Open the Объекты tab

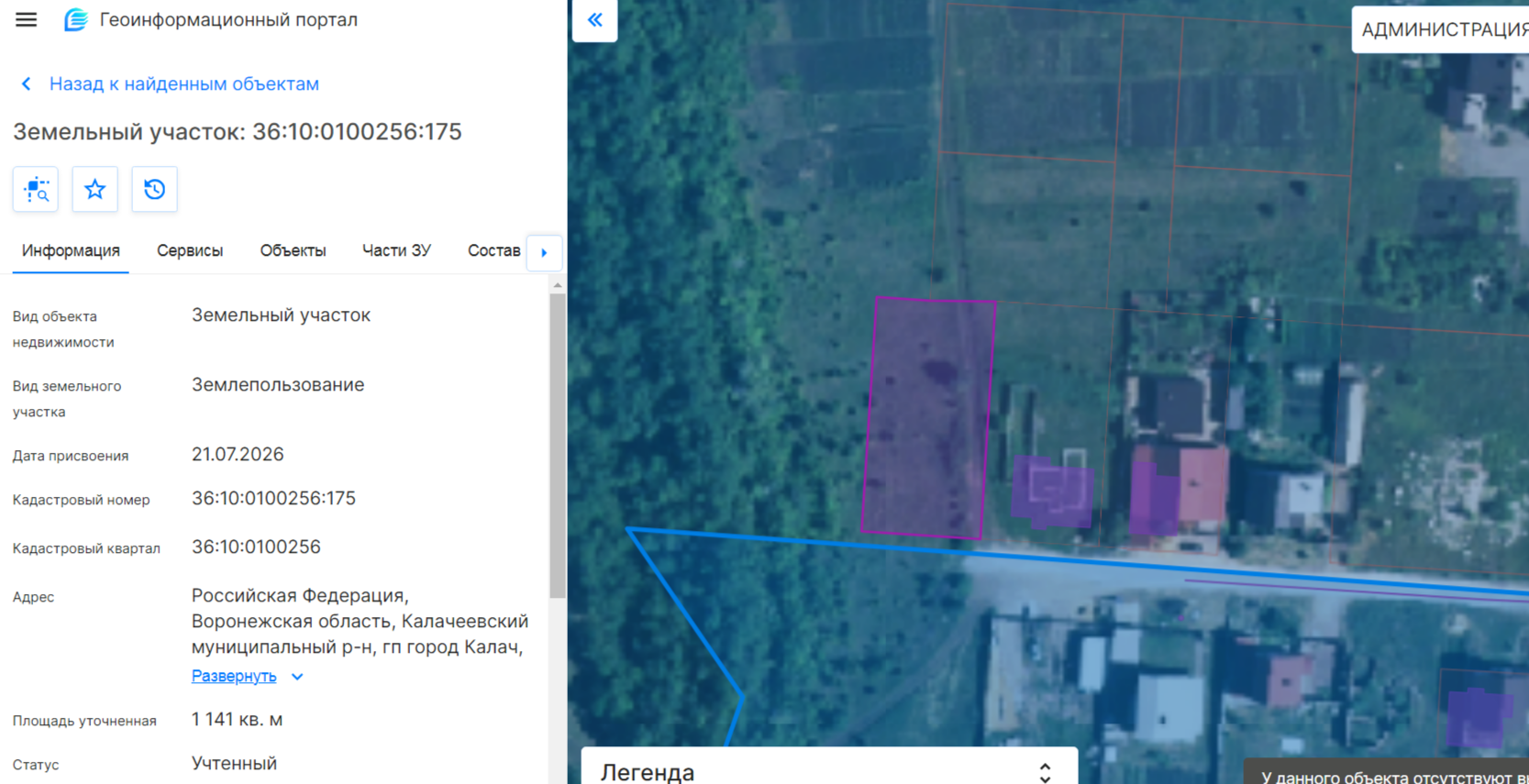pos(293,251)
